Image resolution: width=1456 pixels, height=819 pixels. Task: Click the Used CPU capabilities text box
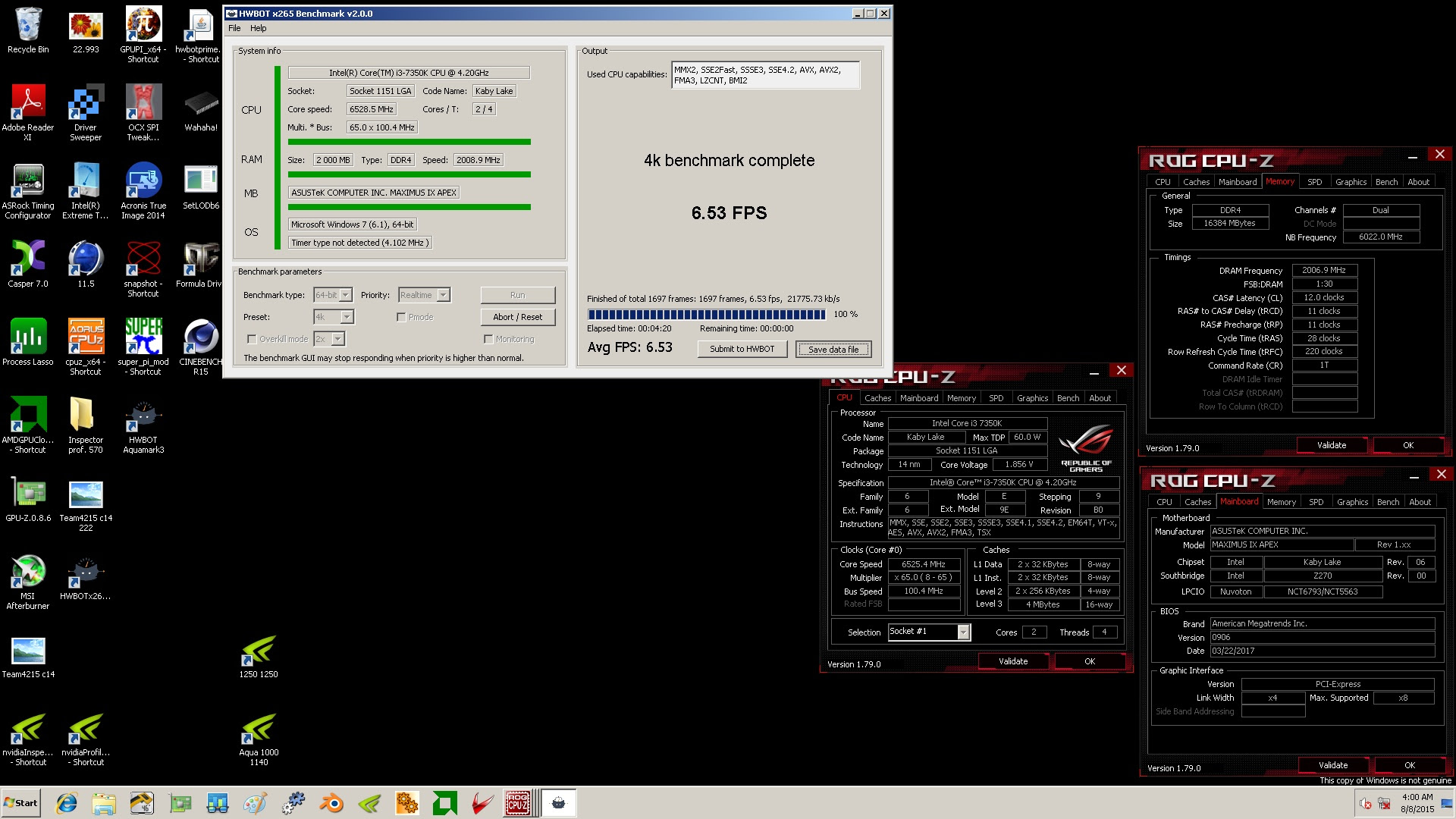click(765, 75)
